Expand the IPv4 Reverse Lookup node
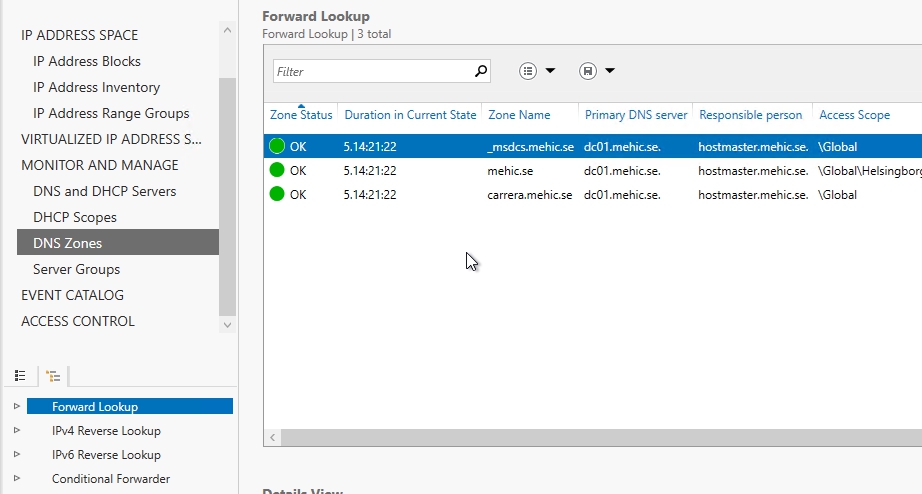This screenshot has height=494, width=922. (x=16, y=431)
